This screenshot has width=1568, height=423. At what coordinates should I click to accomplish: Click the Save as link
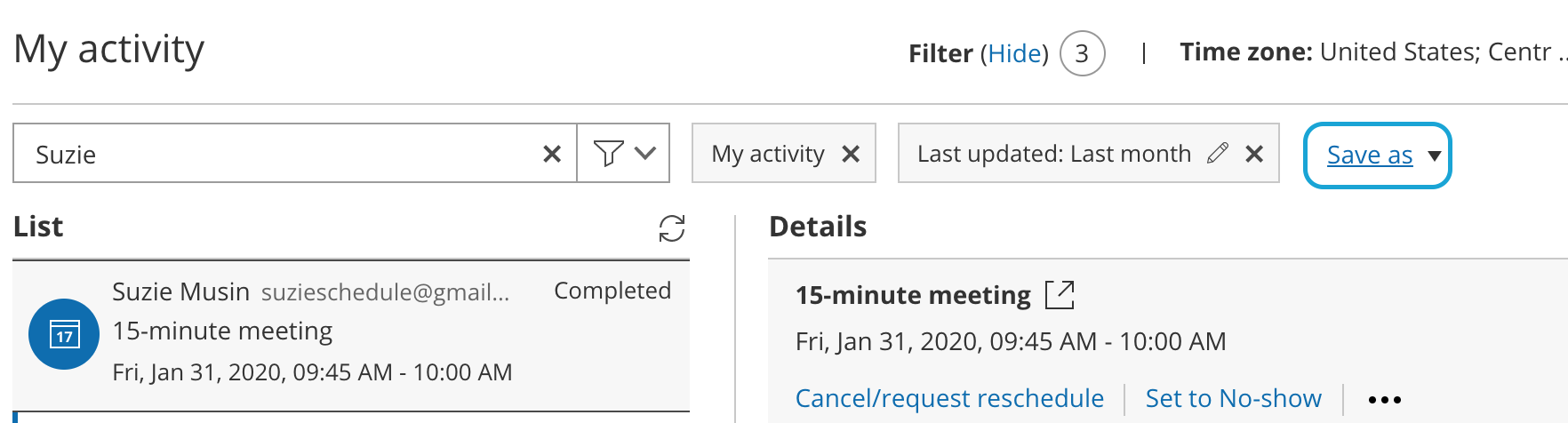click(1369, 156)
